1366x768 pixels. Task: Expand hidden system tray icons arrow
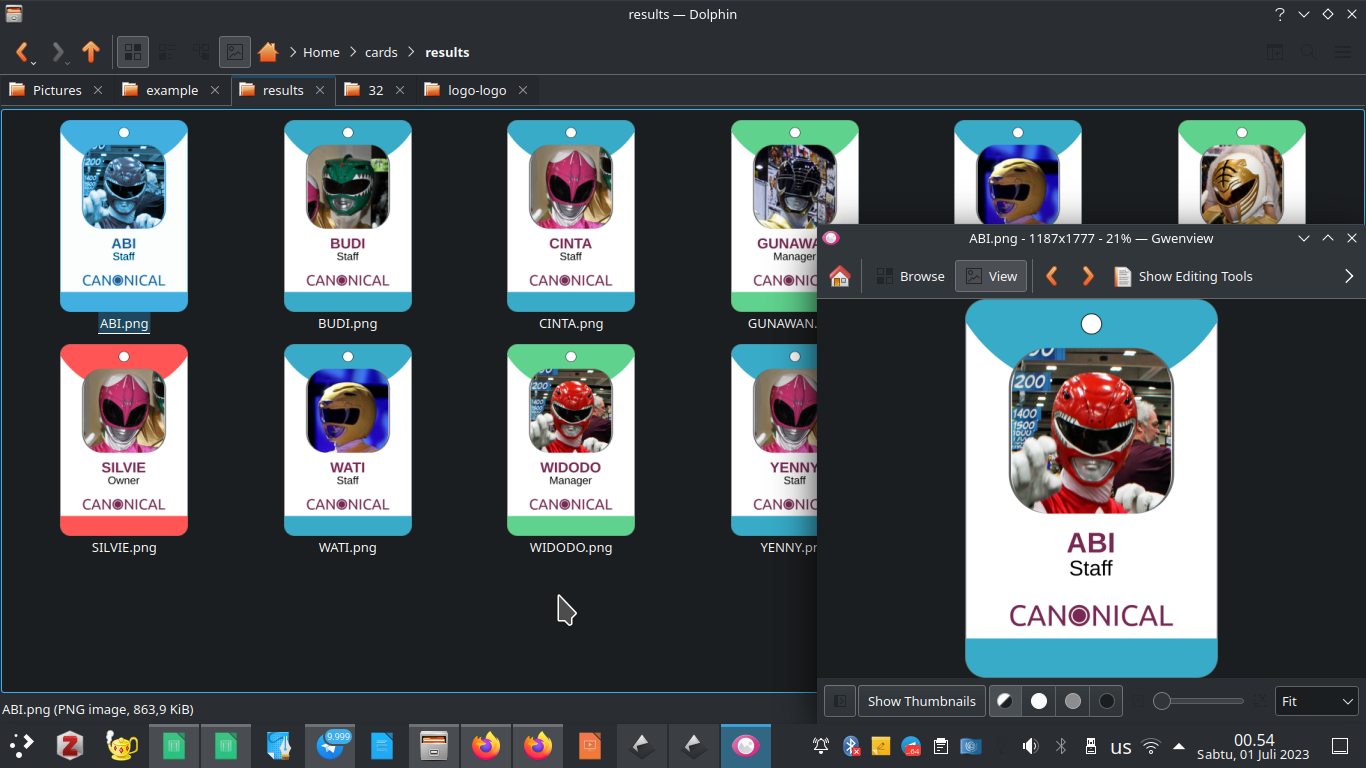coord(1179,746)
